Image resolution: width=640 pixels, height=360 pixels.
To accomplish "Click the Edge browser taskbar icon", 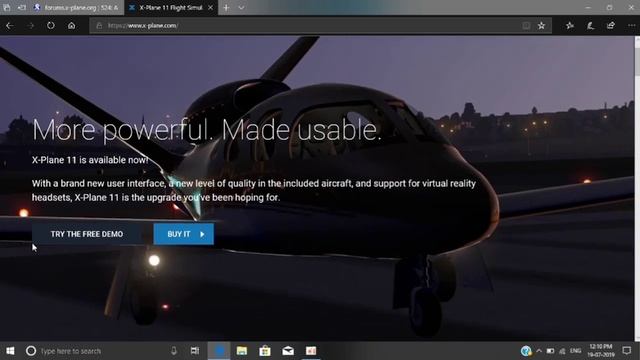I will point(219,351).
